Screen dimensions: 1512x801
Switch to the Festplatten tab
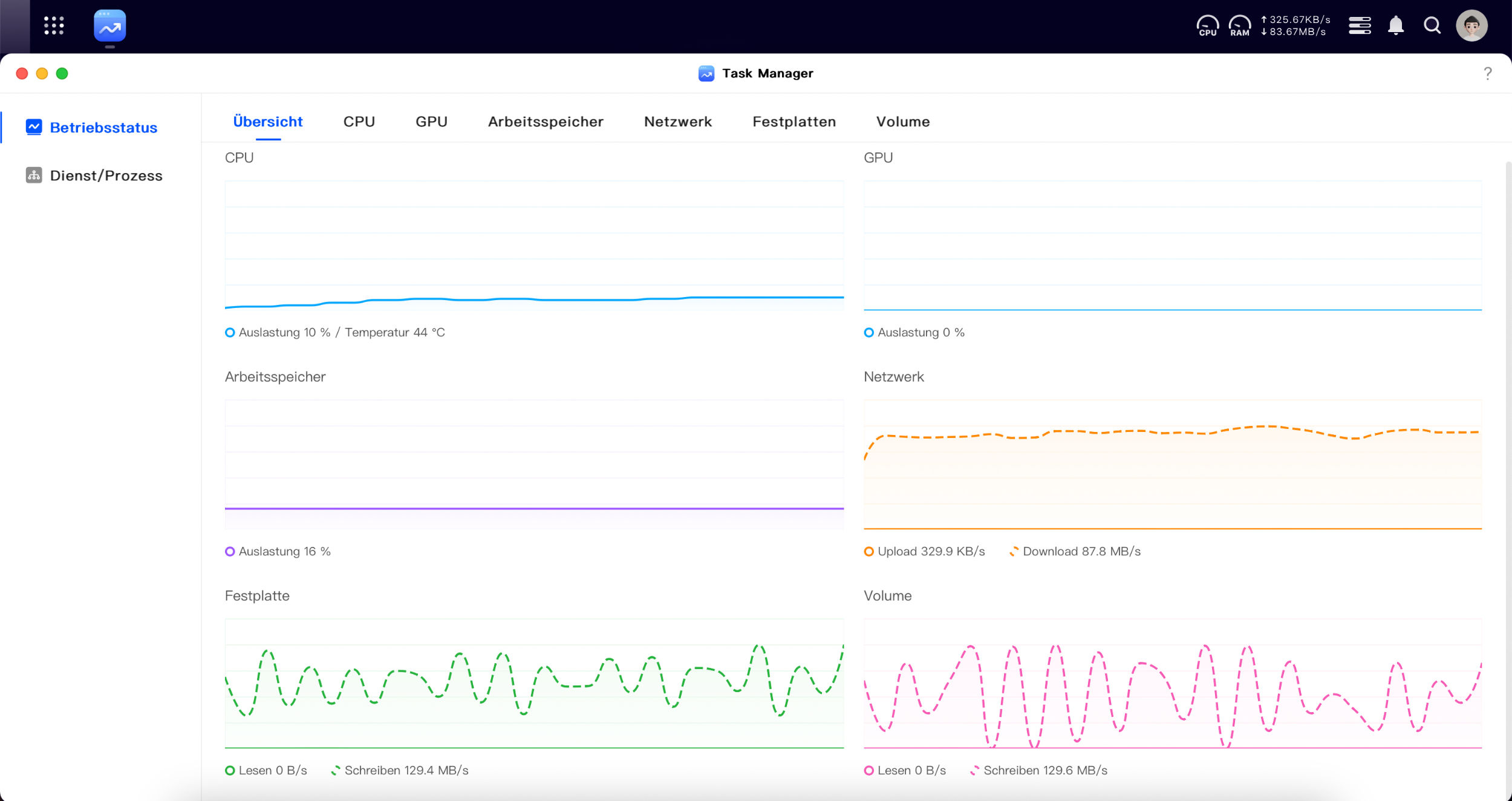pos(794,122)
